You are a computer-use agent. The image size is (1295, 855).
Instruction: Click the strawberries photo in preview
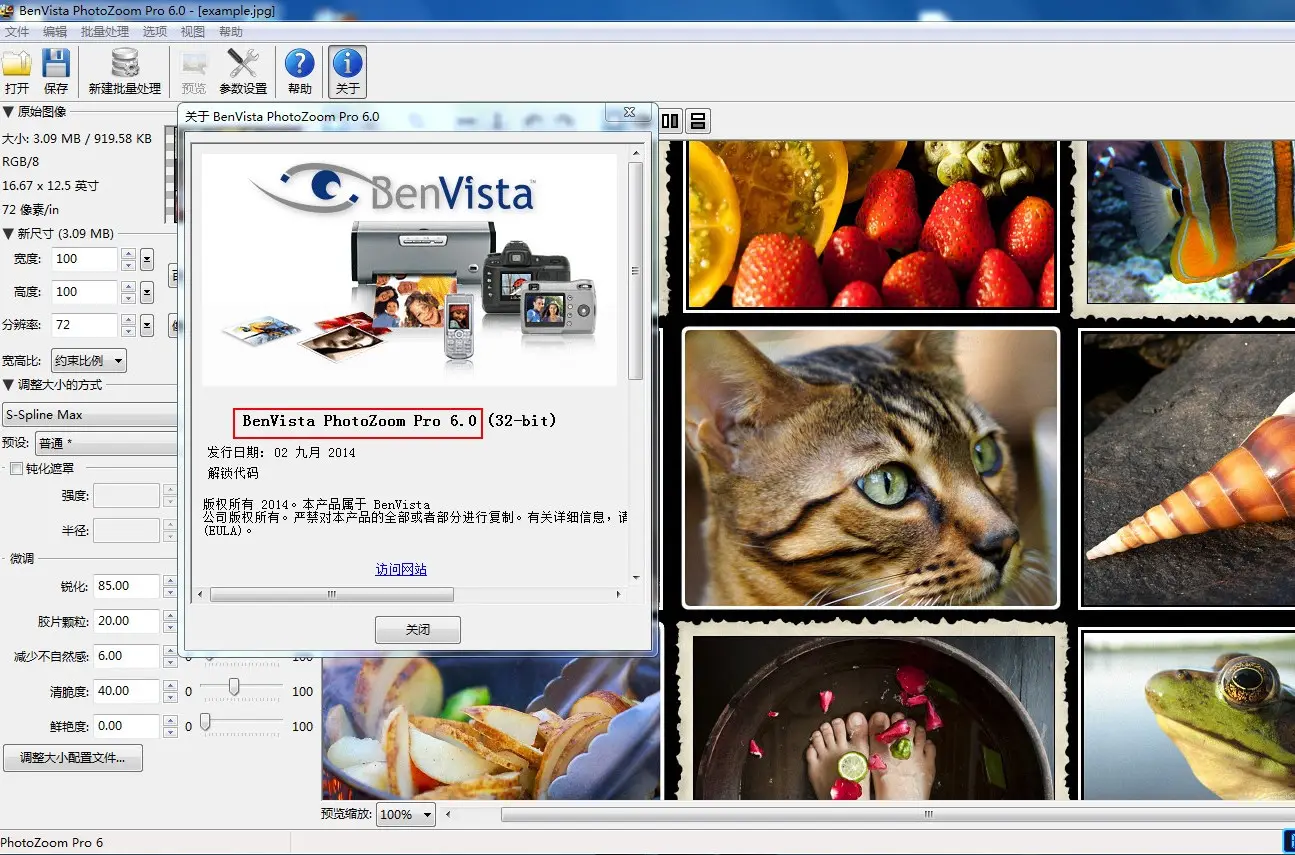(x=871, y=225)
